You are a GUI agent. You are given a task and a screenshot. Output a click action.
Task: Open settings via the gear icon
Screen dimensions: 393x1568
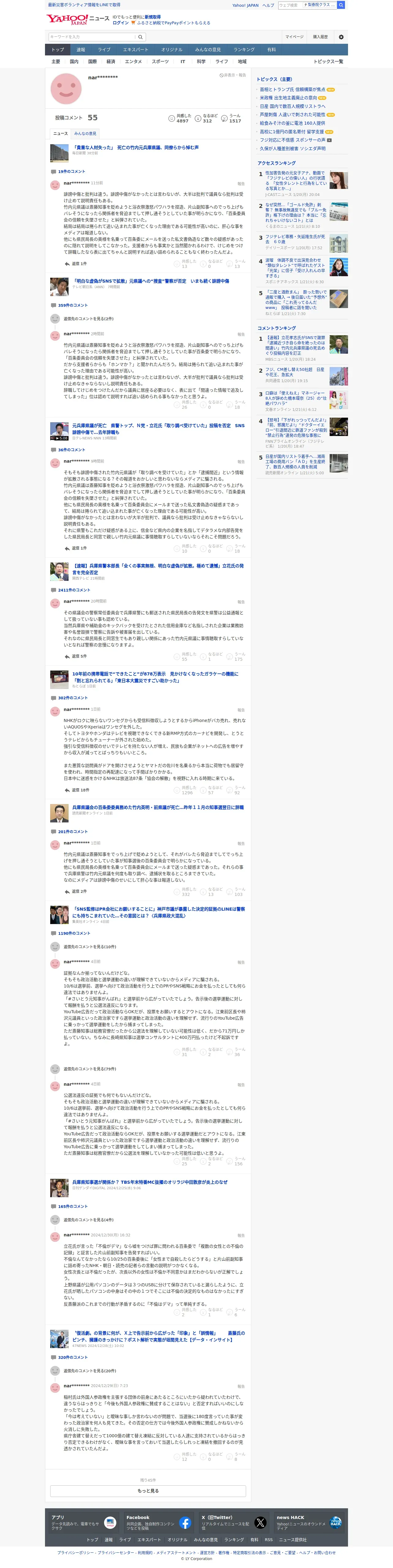341,37
